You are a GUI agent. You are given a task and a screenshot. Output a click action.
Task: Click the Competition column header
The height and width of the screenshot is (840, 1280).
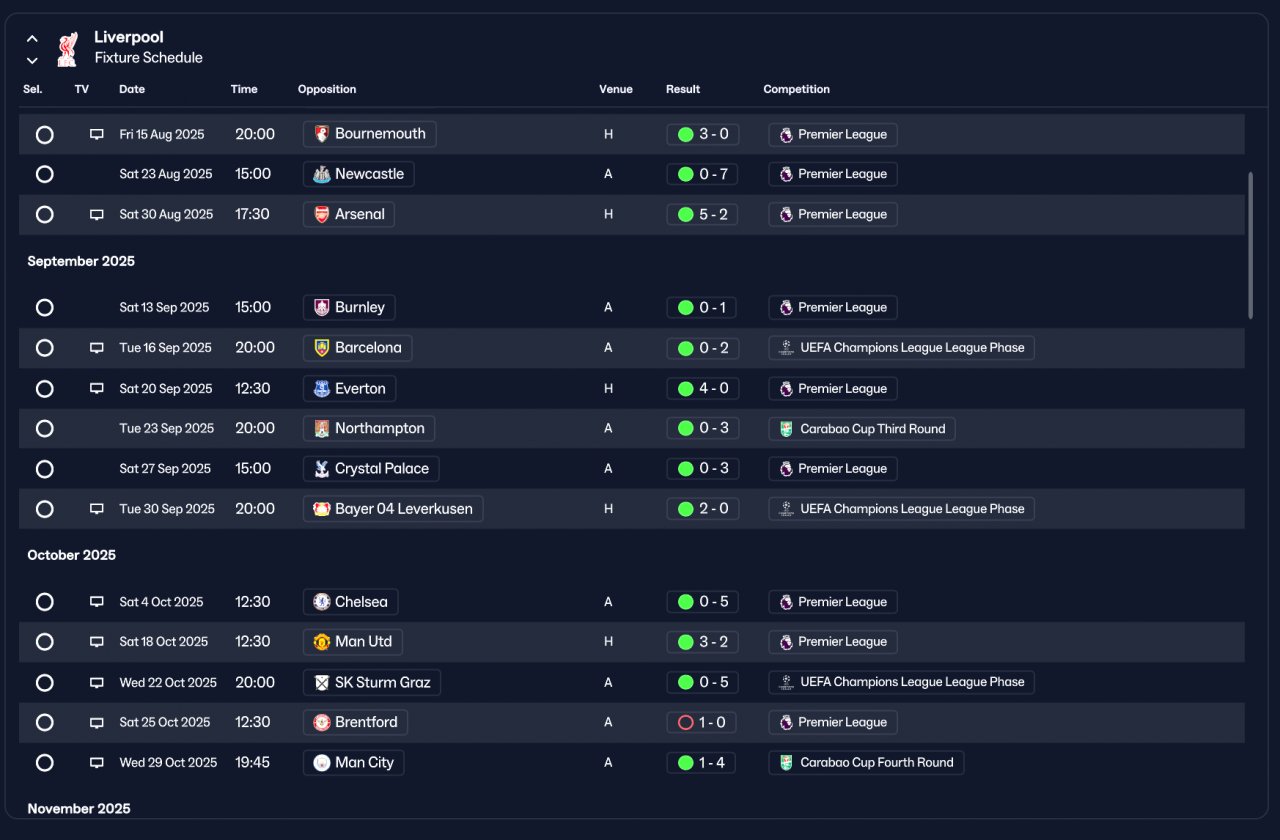796,89
